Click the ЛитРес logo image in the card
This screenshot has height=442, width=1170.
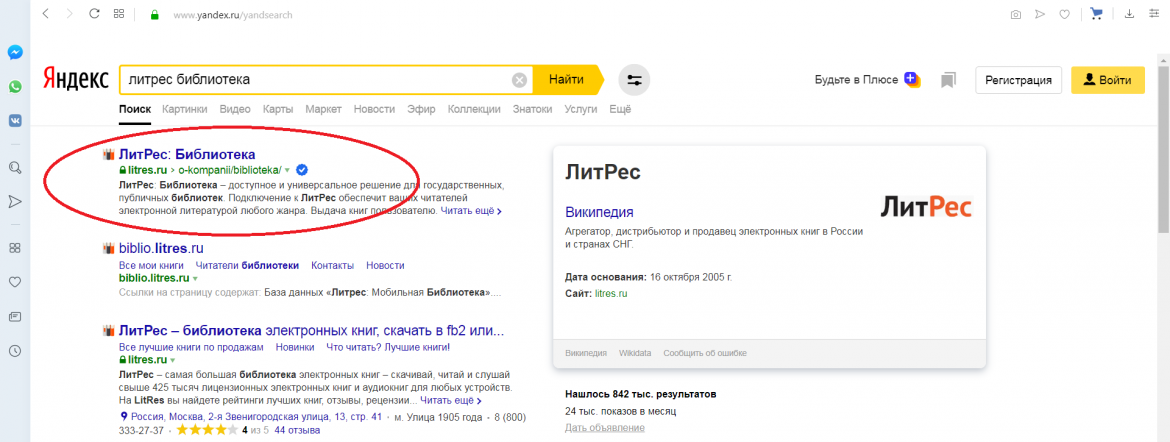click(925, 206)
